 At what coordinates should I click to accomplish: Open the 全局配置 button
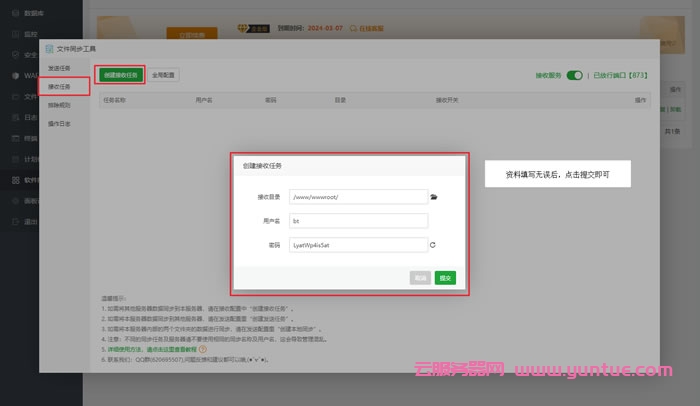point(164,75)
